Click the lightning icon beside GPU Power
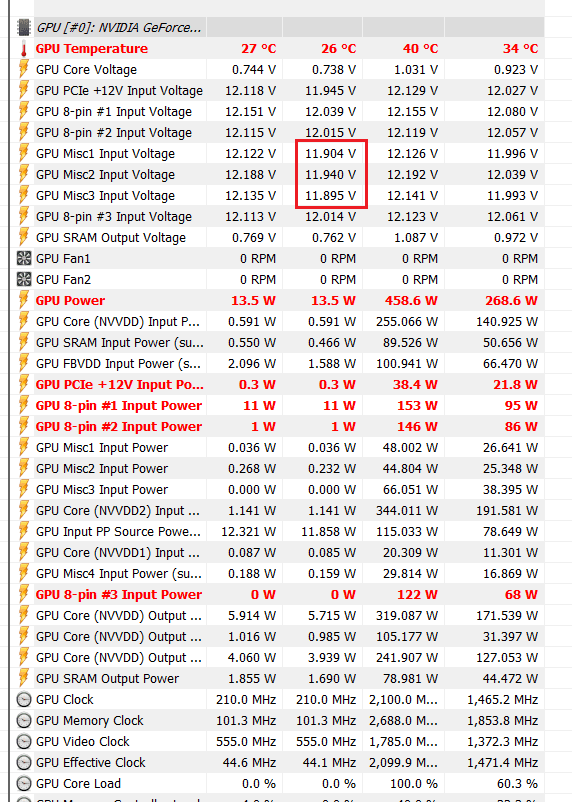 24,300
